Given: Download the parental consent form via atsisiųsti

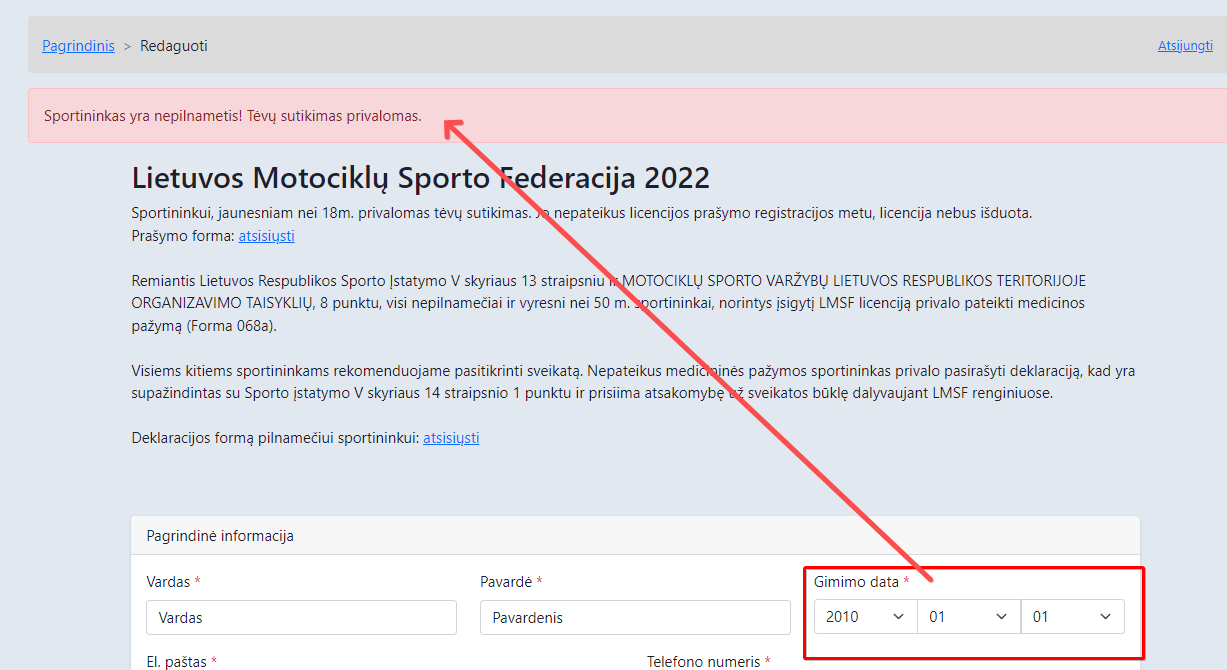Looking at the screenshot, I should [x=266, y=236].
